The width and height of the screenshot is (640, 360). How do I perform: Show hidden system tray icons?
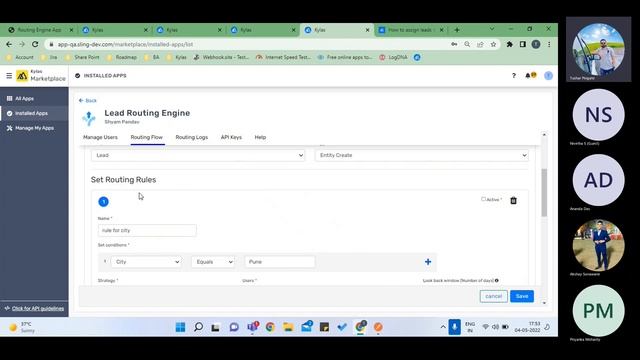coord(443,327)
